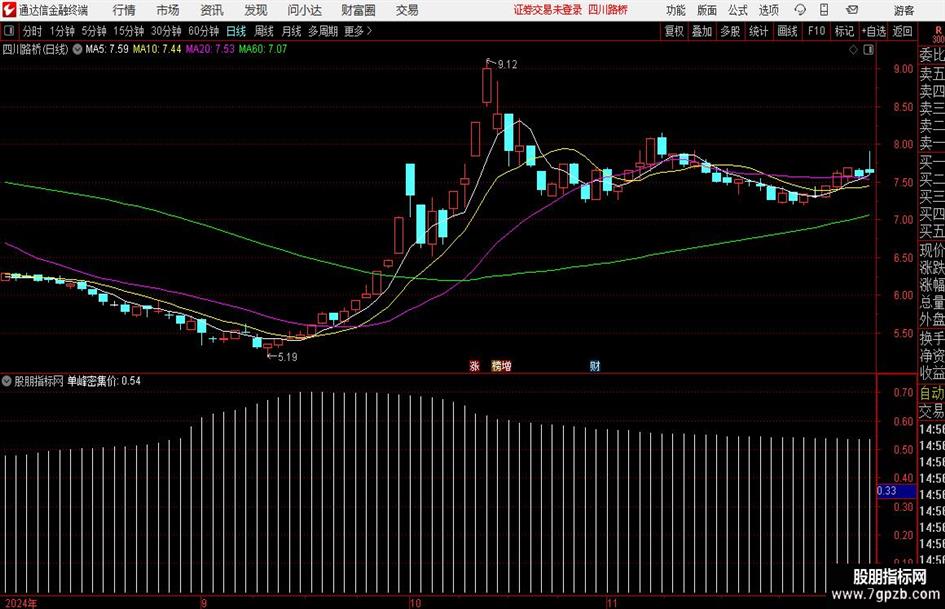Screen dimensions: 945x609
Task: Click the MA60: 7.07 indicator value
Action: click(x=263, y=49)
